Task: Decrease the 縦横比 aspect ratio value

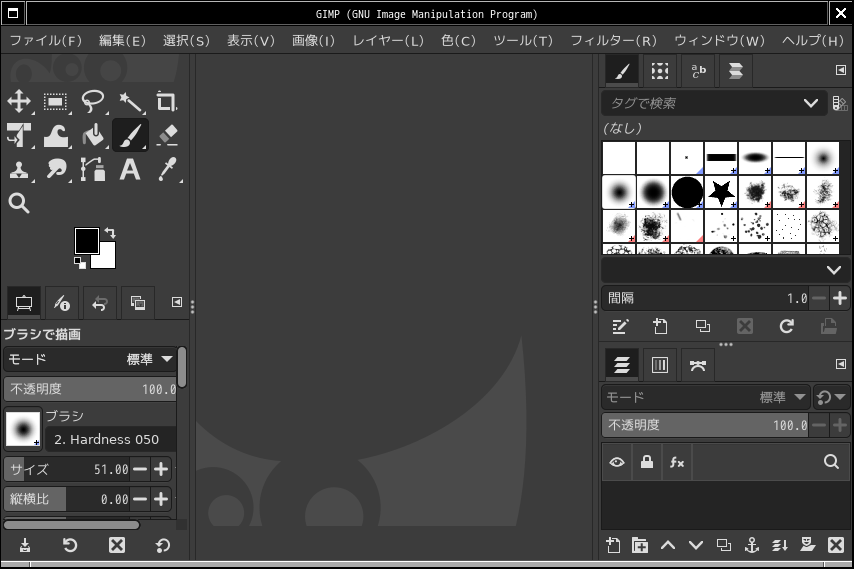Action: point(141,499)
